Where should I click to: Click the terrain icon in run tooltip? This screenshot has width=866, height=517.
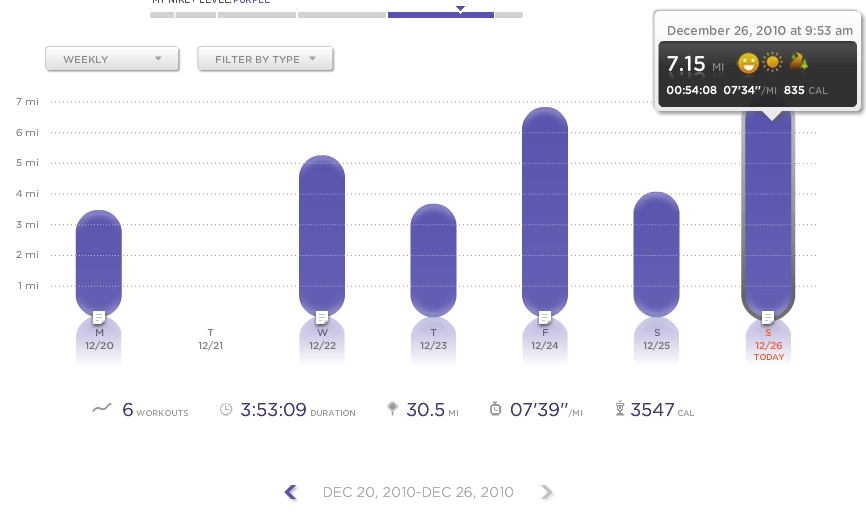pyautogui.click(x=798, y=64)
